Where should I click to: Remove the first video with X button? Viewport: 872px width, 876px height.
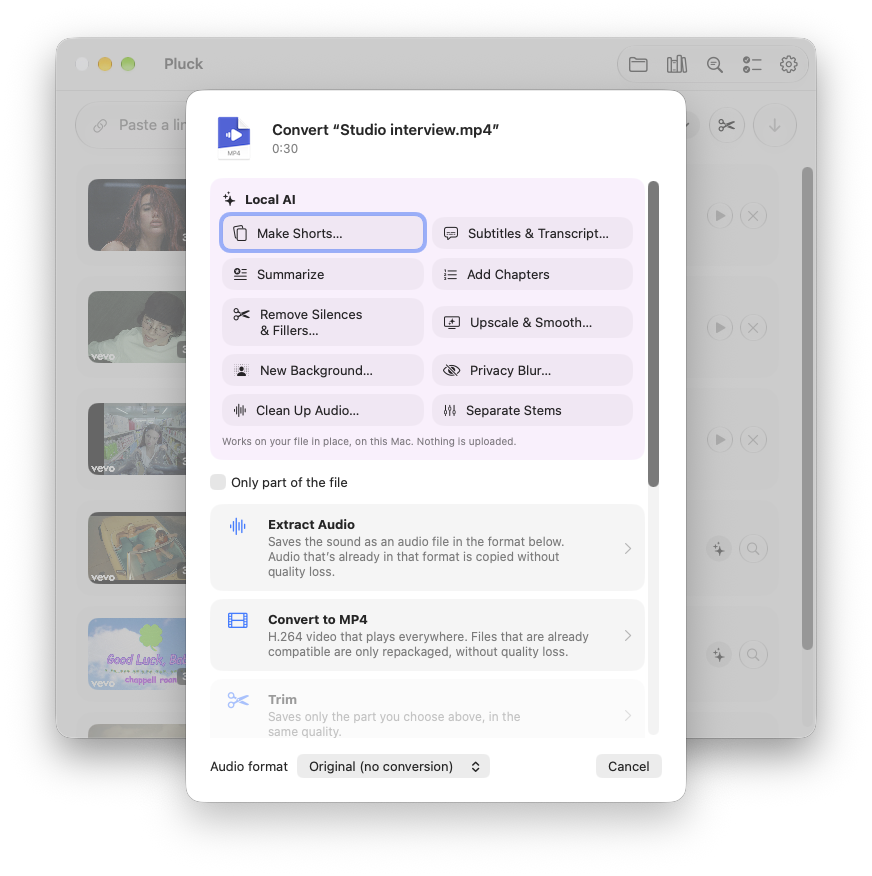tap(753, 216)
